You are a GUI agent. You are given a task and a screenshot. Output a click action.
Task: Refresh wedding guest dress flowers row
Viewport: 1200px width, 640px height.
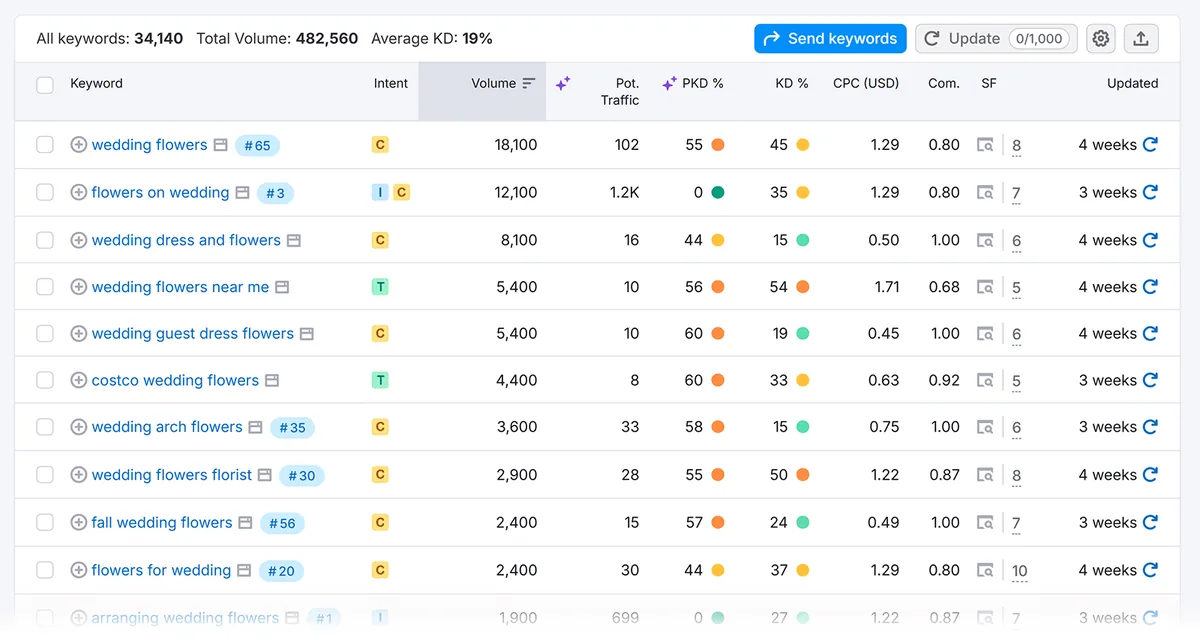coord(1150,333)
